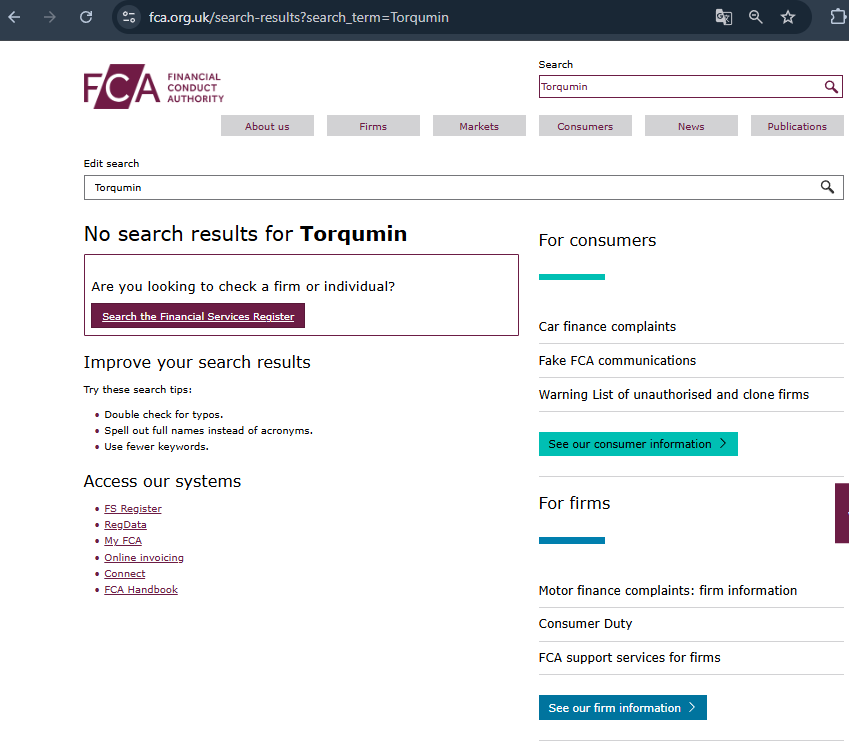Open Fake FCA communications
The width and height of the screenshot is (849, 744).
point(617,361)
